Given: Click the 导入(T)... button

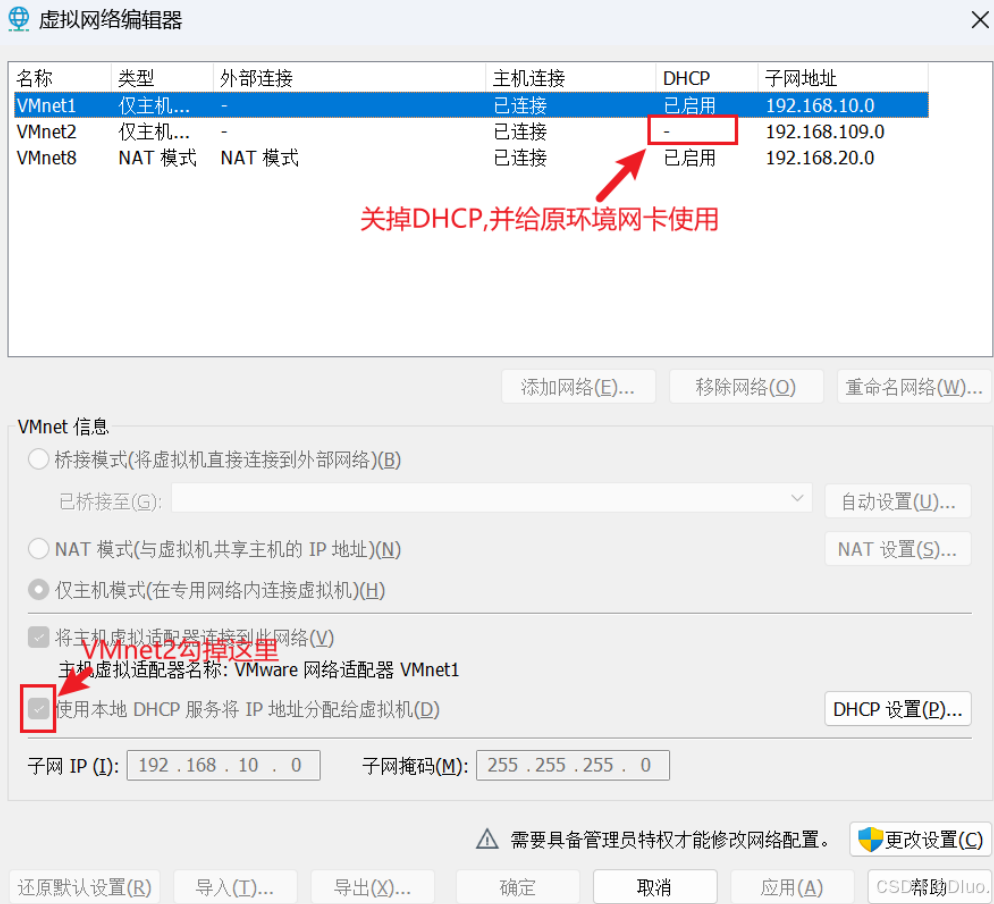Looking at the screenshot, I should (x=235, y=887).
